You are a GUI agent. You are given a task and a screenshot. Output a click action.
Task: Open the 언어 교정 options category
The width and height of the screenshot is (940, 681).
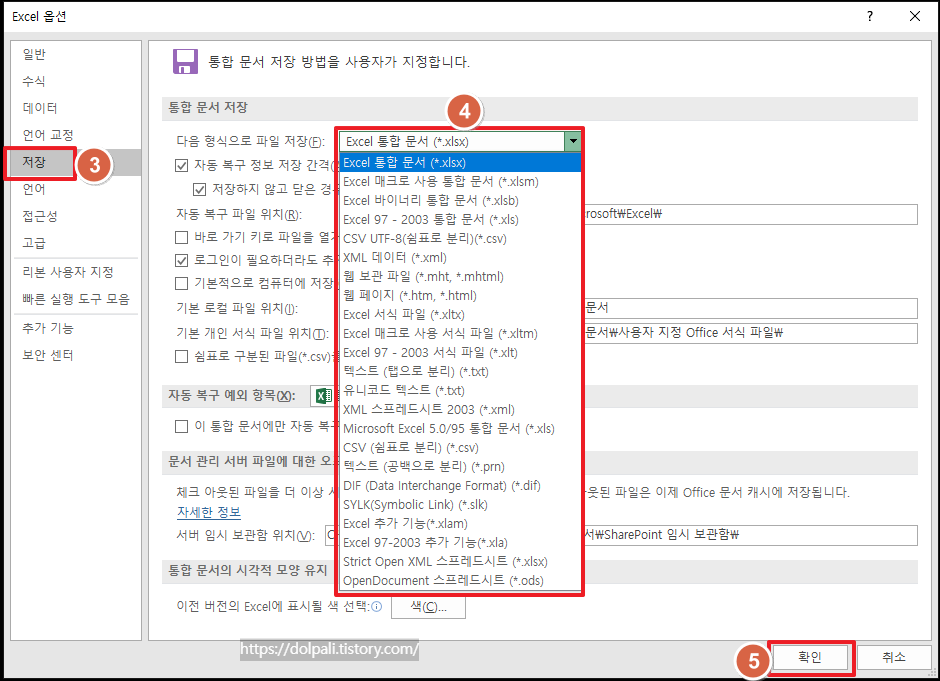pyautogui.click(x=76, y=135)
